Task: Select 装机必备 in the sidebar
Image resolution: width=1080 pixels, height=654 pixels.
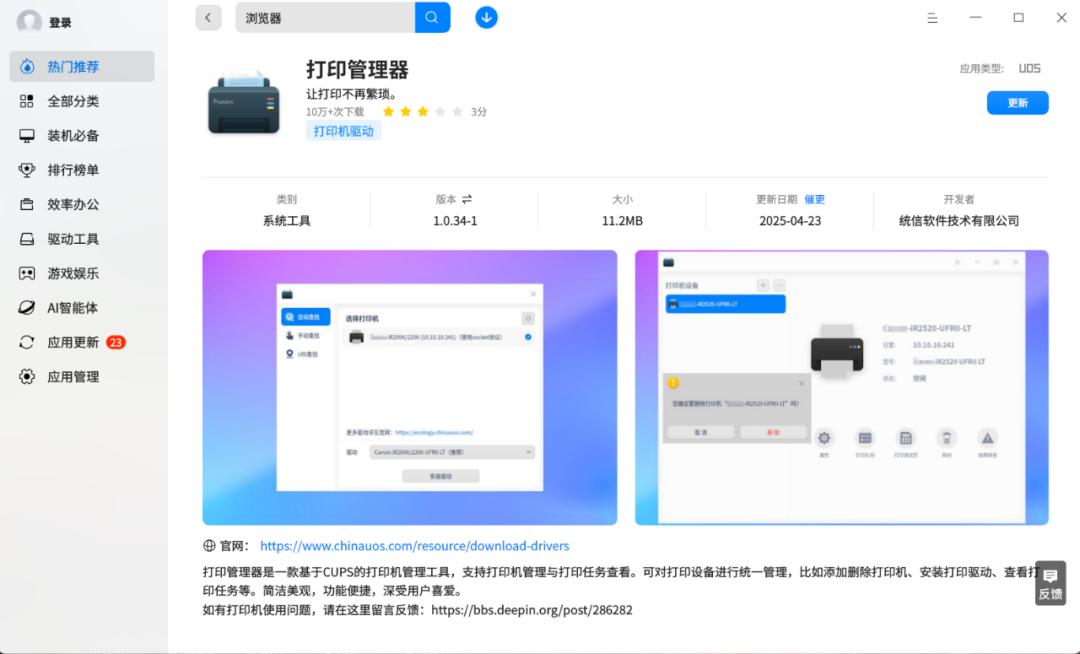Action: click(82, 136)
